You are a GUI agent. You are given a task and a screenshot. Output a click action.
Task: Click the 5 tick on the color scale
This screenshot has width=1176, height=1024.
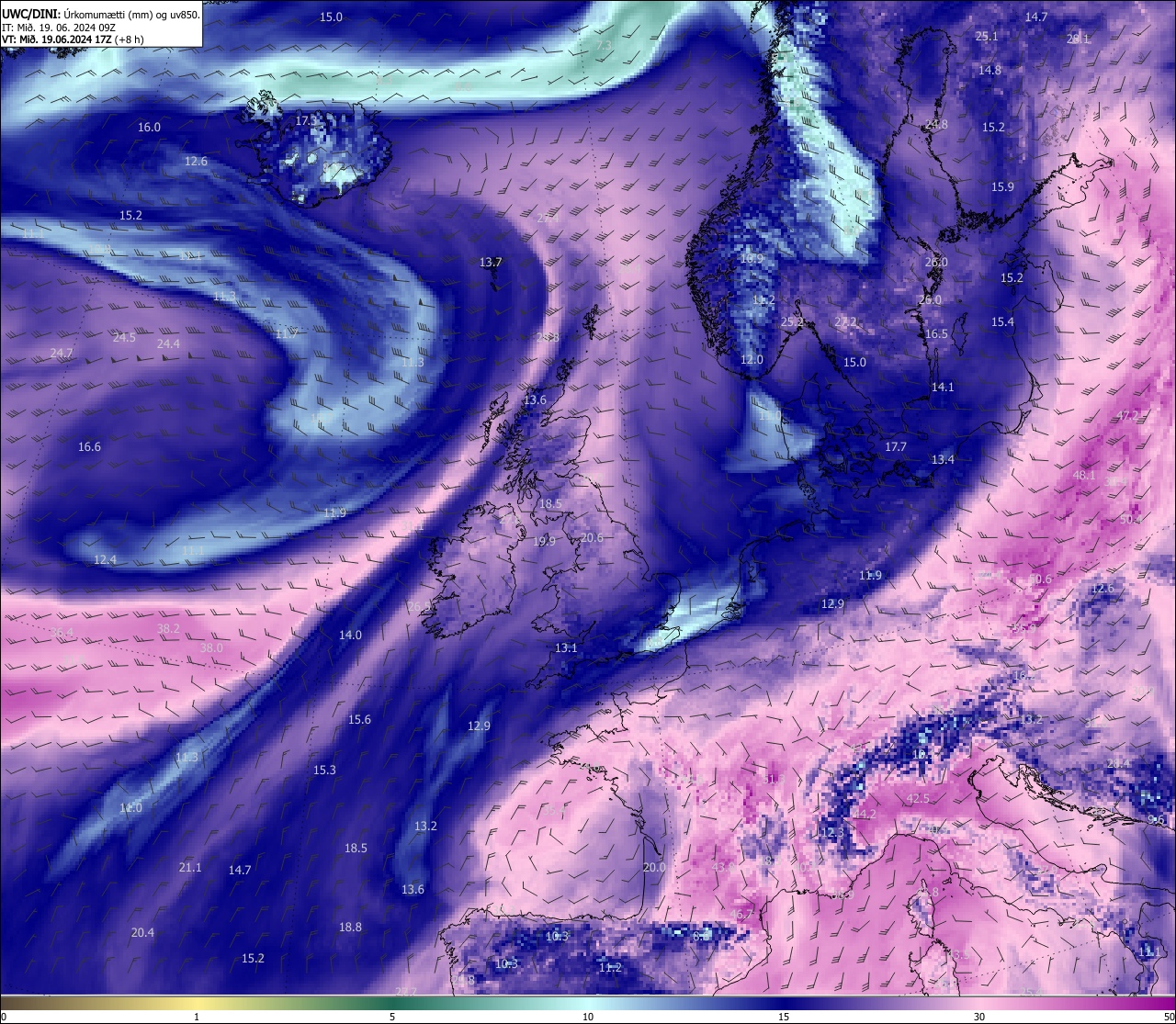point(392,1017)
